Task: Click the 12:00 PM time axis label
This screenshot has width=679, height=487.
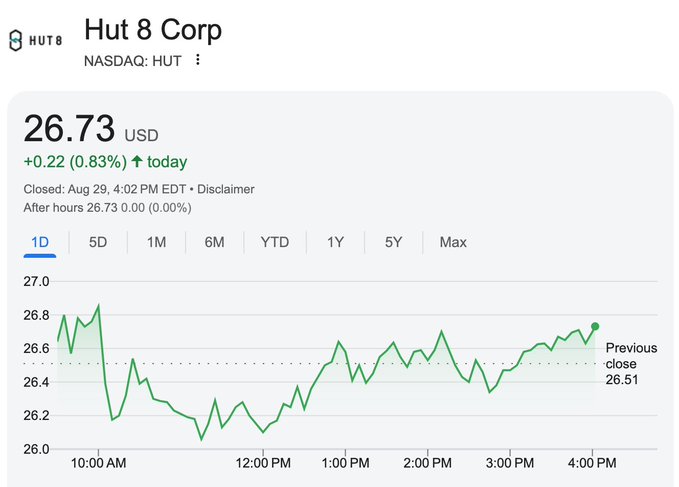Action: click(263, 463)
